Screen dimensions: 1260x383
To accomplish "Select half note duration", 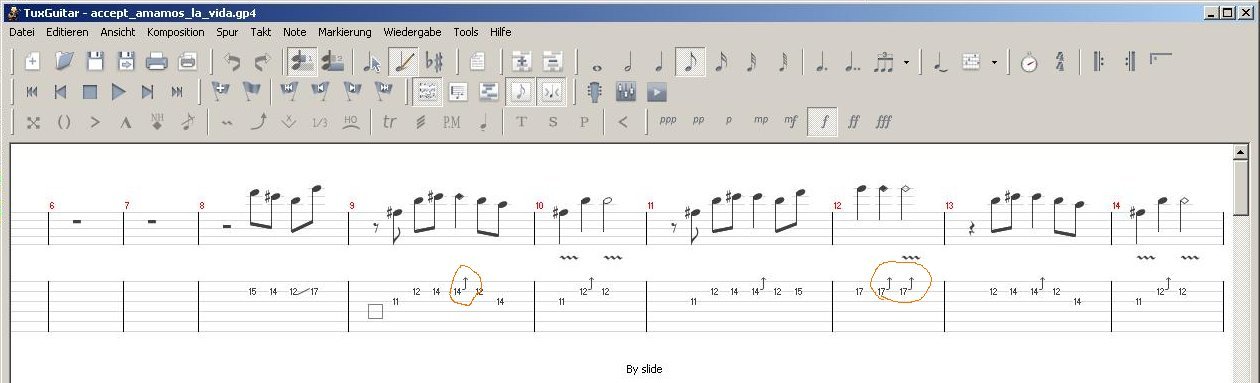I will 628,63.
